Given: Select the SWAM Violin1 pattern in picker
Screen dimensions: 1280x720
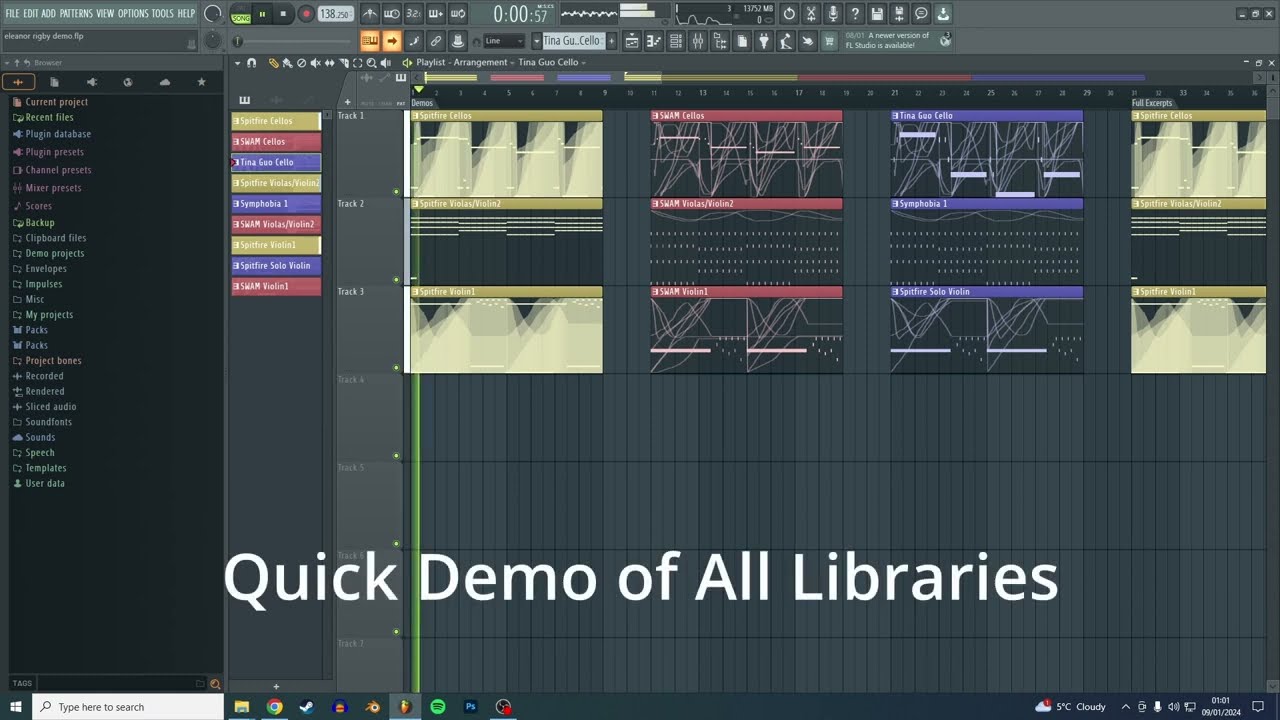Looking at the screenshot, I should pyautogui.click(x=276, y=287).
